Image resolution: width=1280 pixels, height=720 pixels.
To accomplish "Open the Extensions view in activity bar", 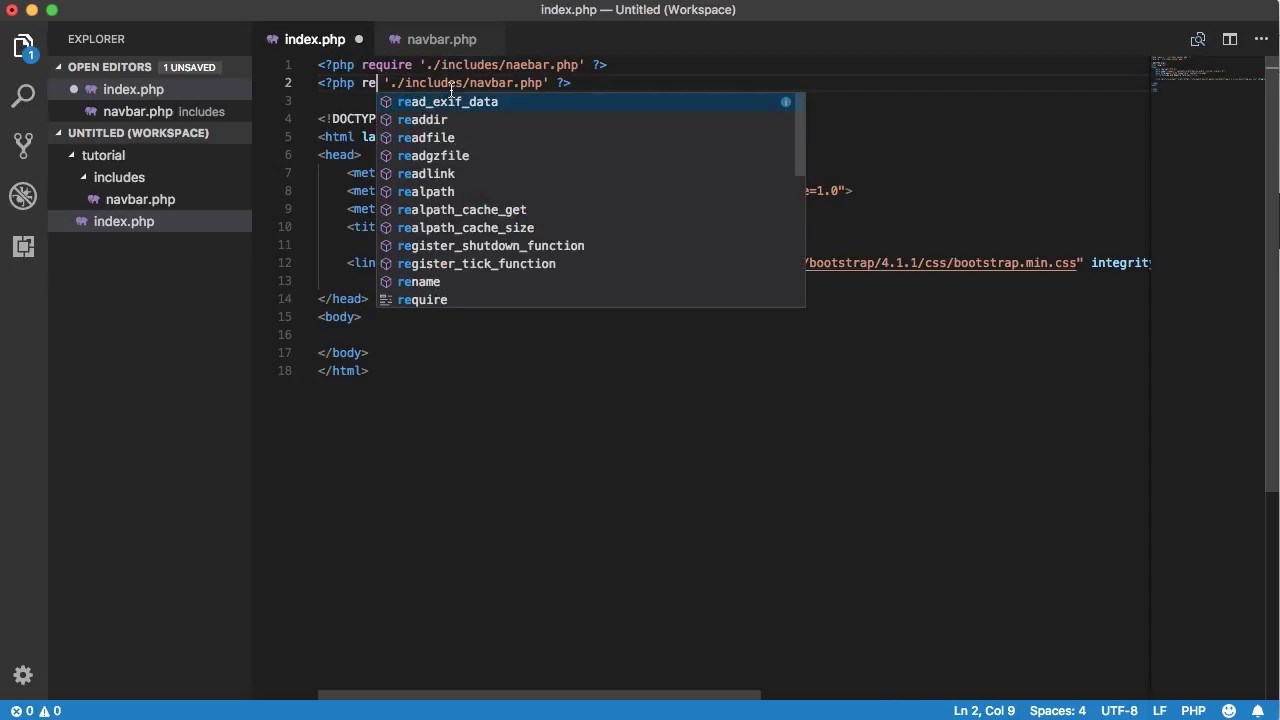I will pyautogui.click(x=23, y=246).
